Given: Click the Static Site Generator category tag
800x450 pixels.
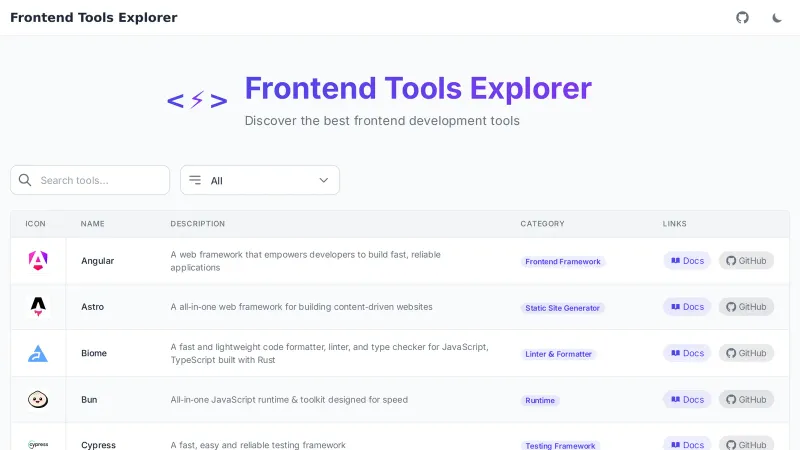Looking at the screenshot, I should tap(563, 308).
